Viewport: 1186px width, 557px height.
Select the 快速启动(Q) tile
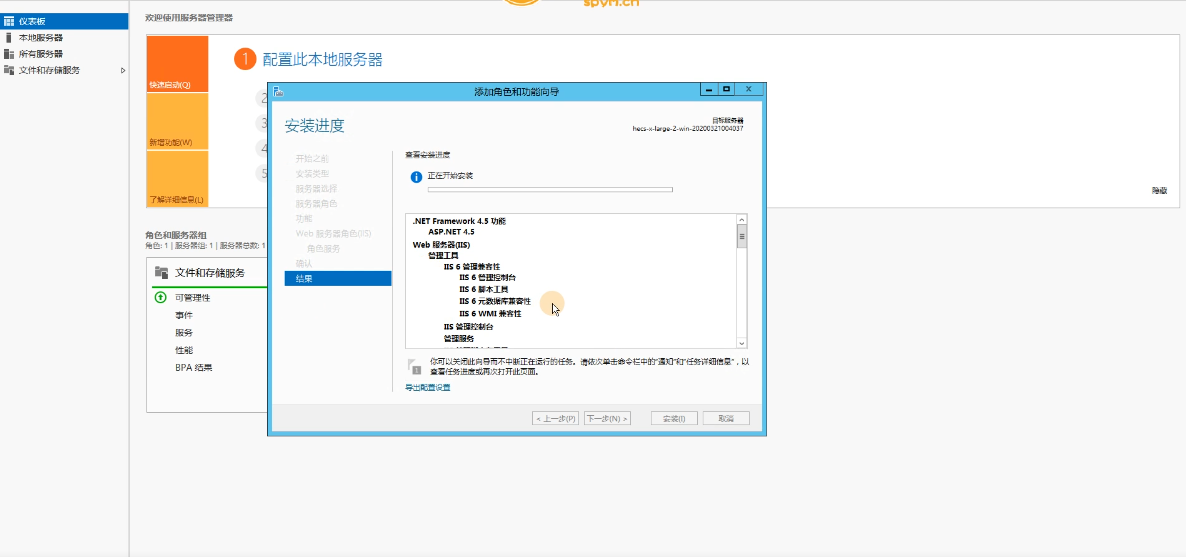[x=177, y=64]
